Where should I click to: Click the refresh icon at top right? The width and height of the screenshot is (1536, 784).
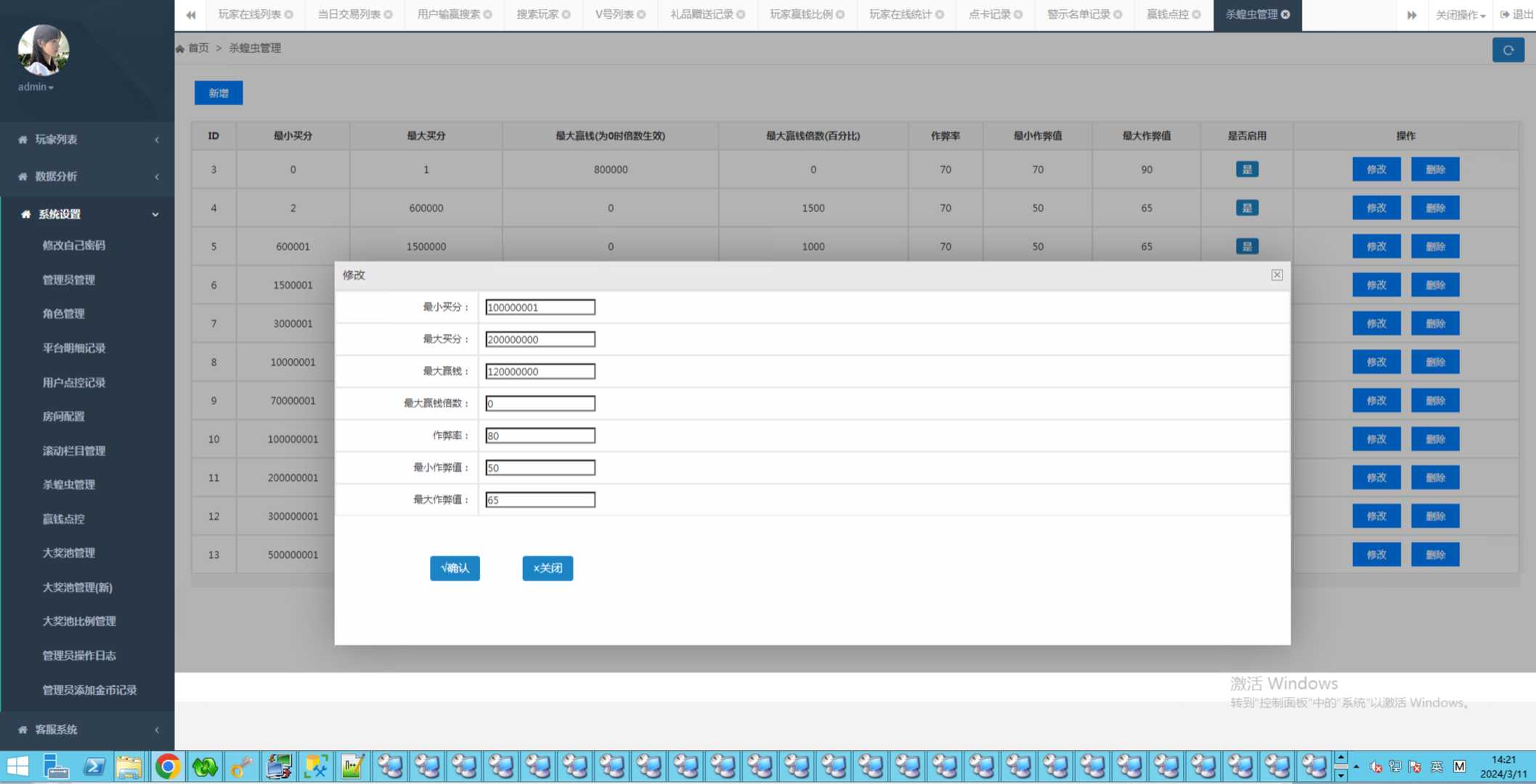[x=1508, y=50]
